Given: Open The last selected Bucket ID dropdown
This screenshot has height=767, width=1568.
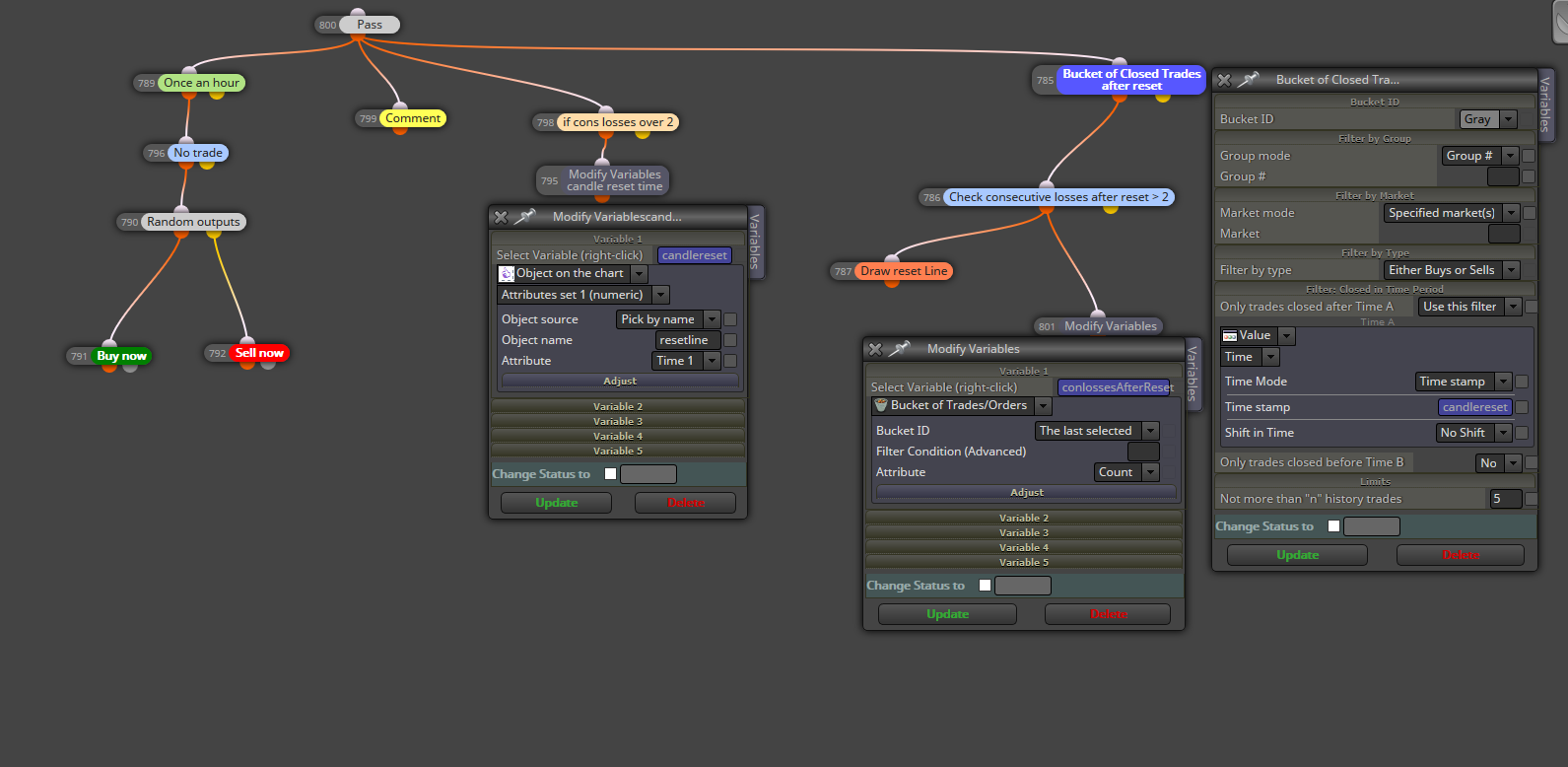Looking at the screenshot, I should point(1150,431).
